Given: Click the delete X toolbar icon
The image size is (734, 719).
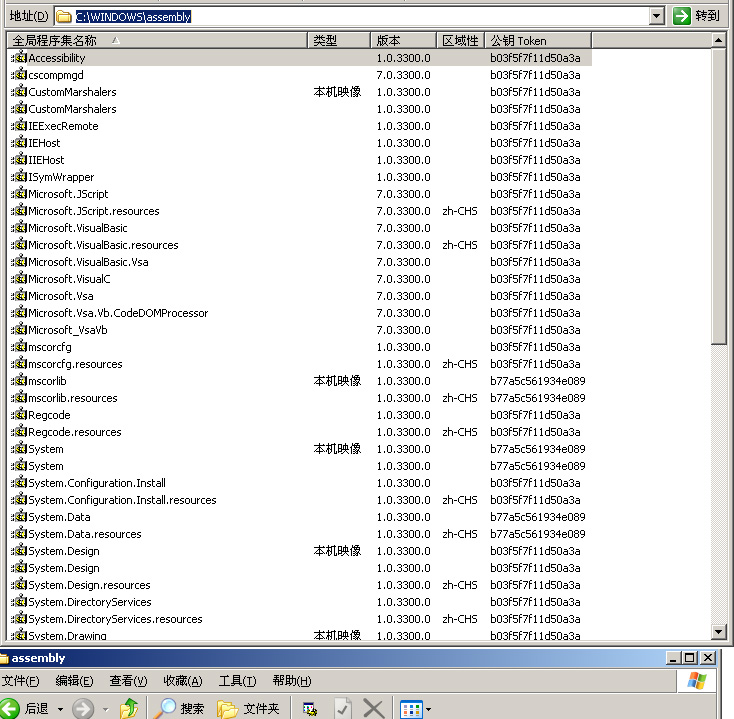Looking at the screenshot, I should pos(373,709).
